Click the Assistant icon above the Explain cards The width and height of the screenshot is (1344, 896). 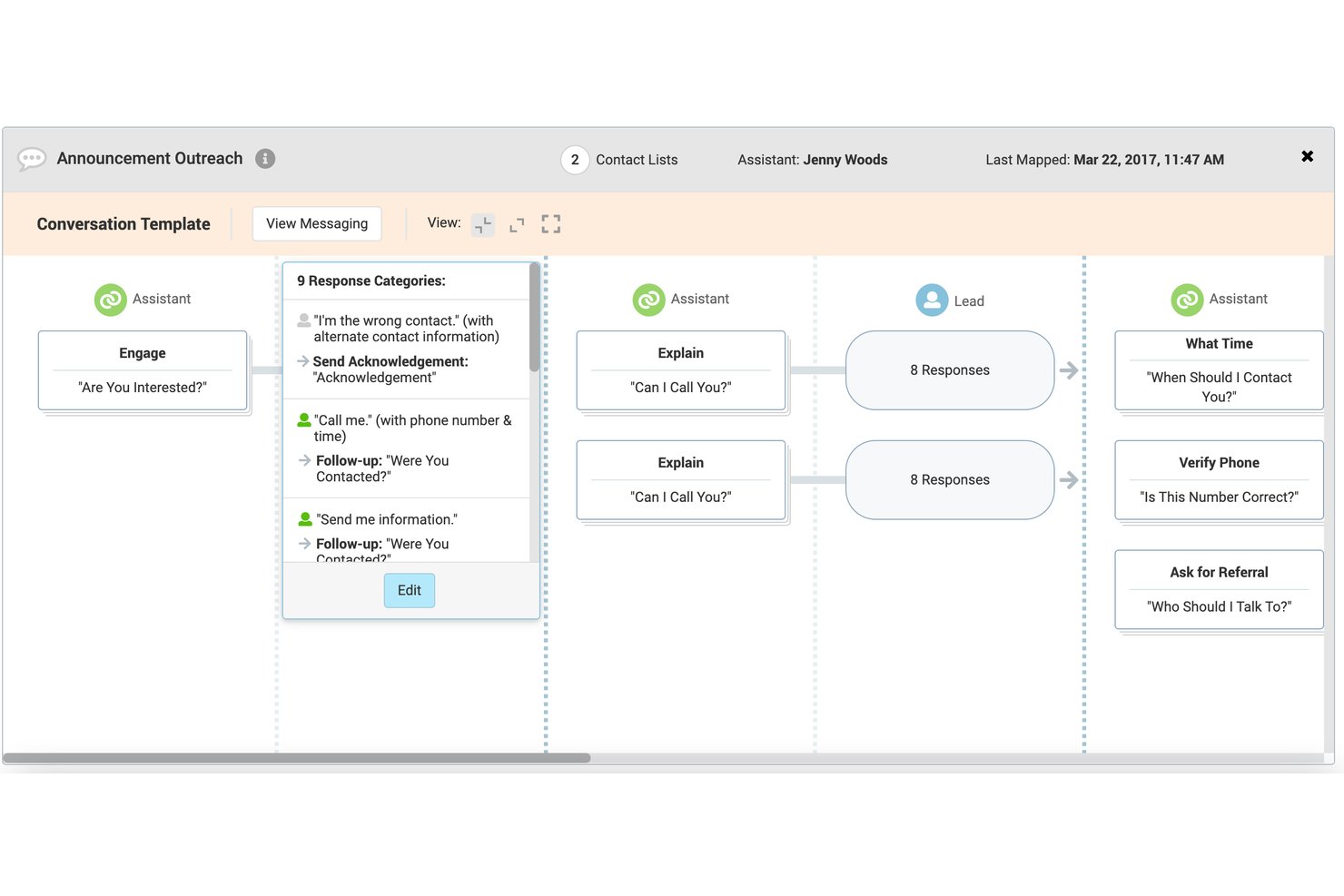648,300
